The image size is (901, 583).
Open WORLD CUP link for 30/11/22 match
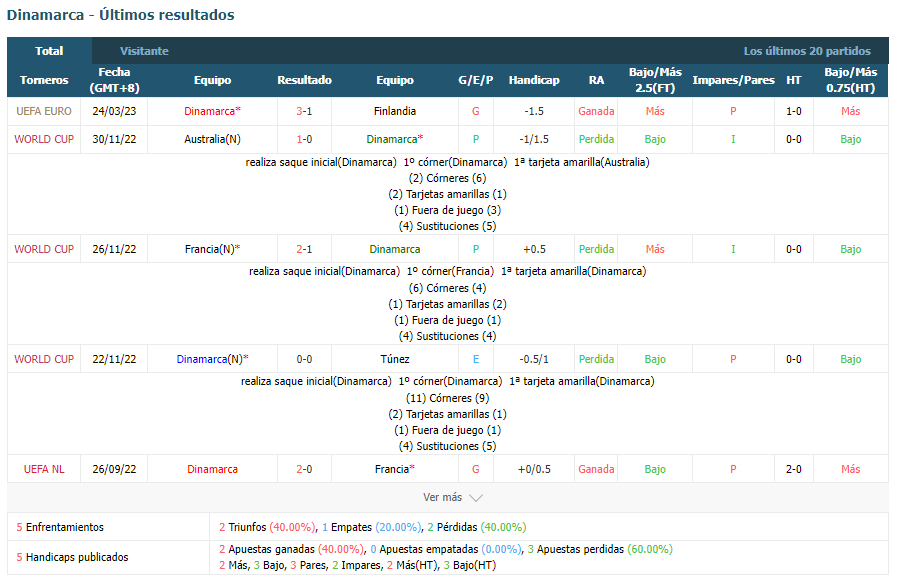coord(44,140)
